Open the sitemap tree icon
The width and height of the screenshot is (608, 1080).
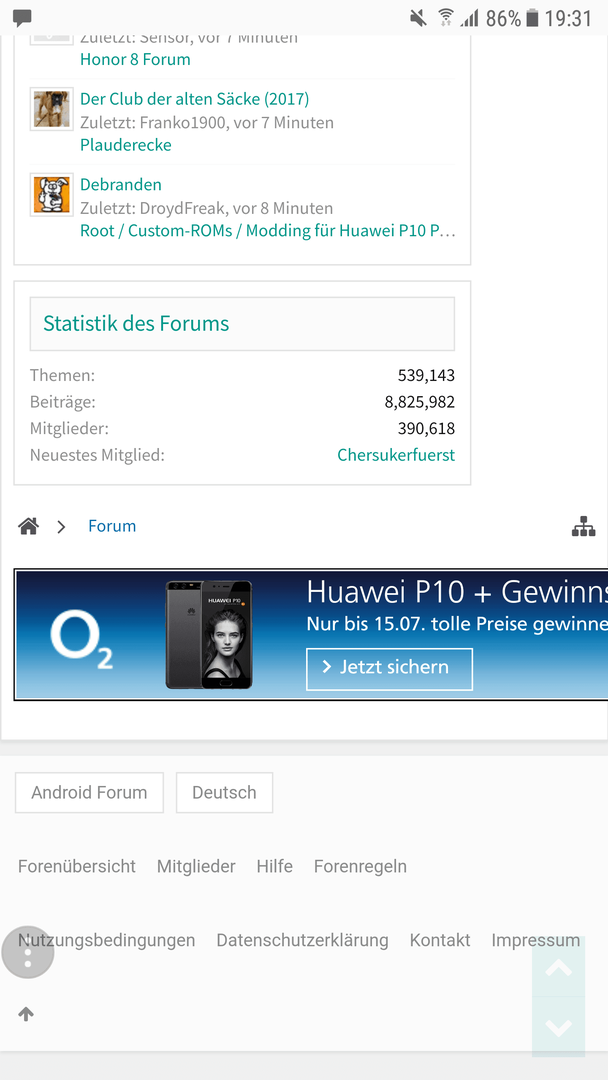583,526
